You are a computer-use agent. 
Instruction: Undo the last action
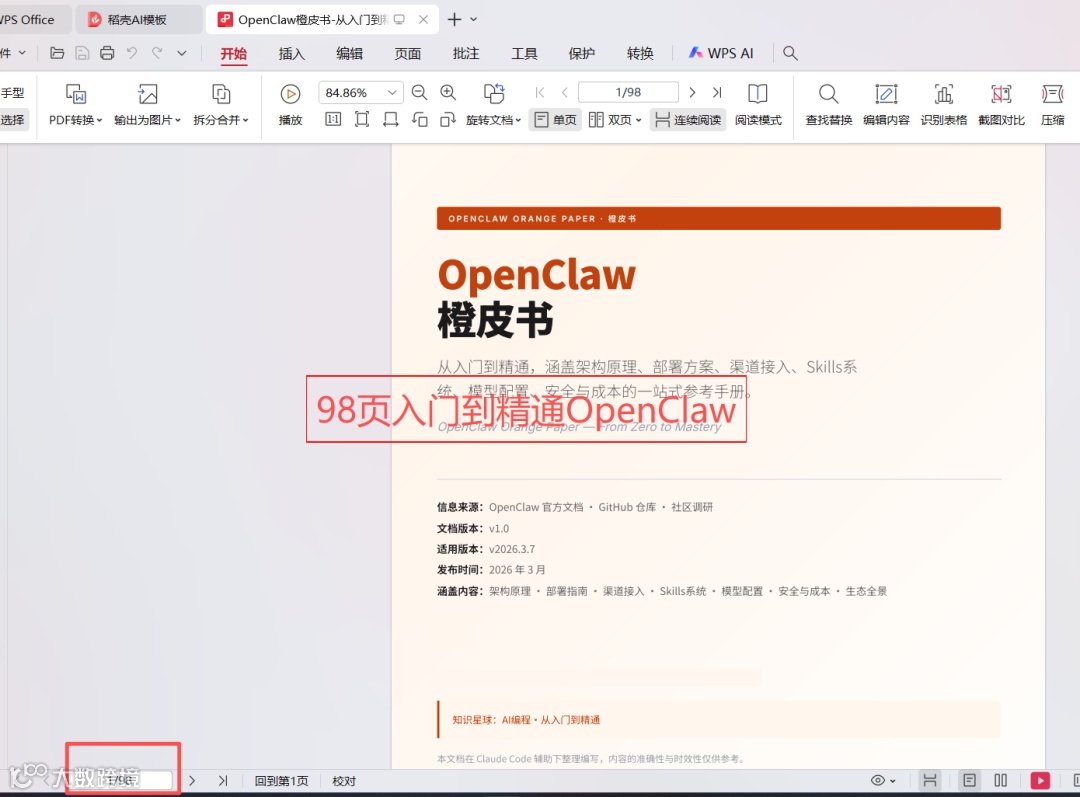132,53
